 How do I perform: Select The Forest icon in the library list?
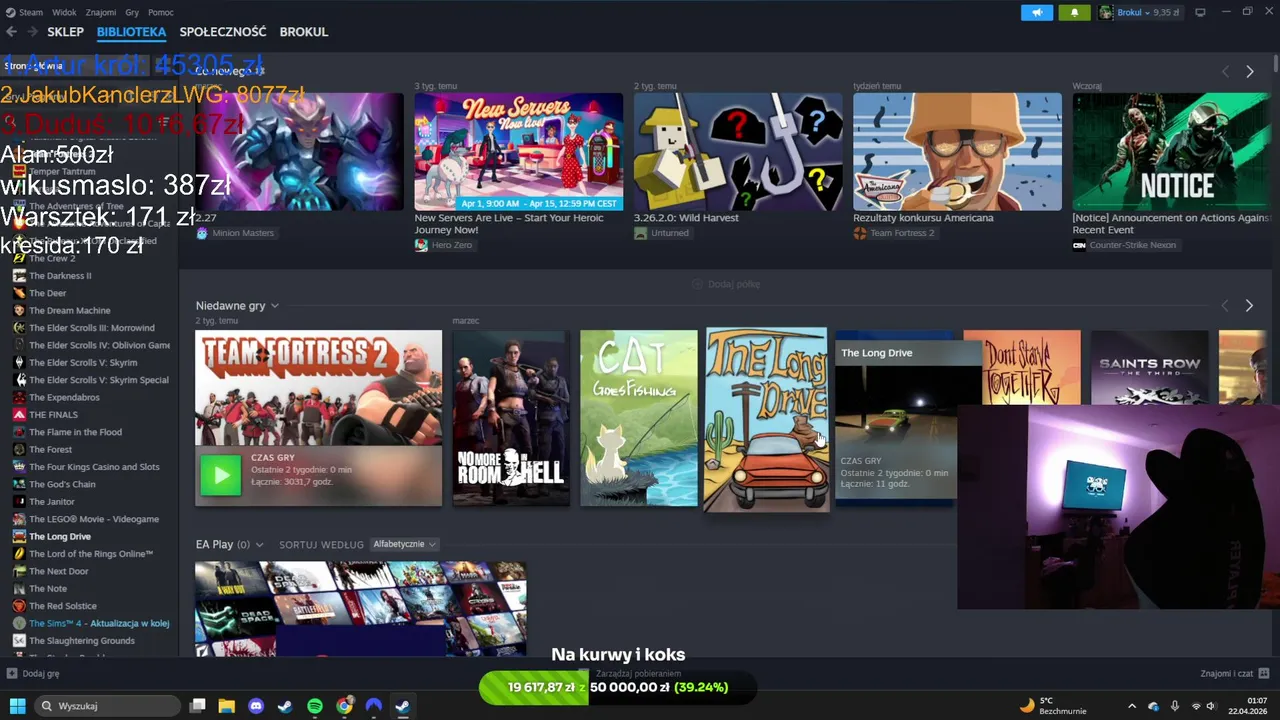[x=19, y=450]
